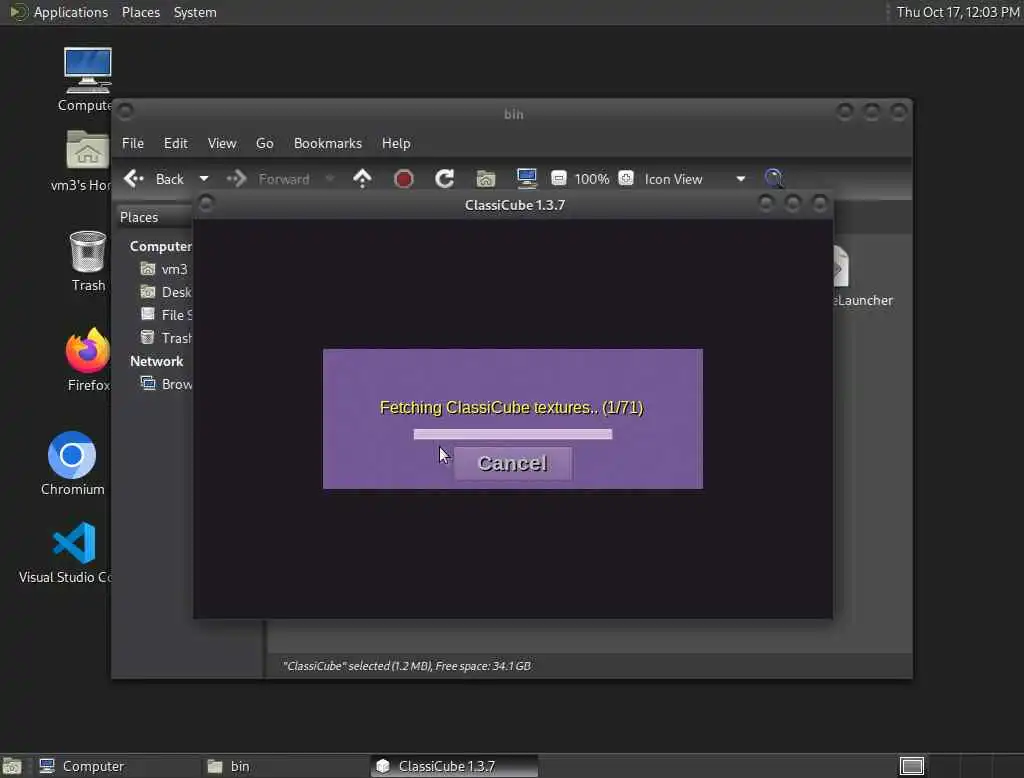Show desktop via taskbar icon

pos(12,766)
